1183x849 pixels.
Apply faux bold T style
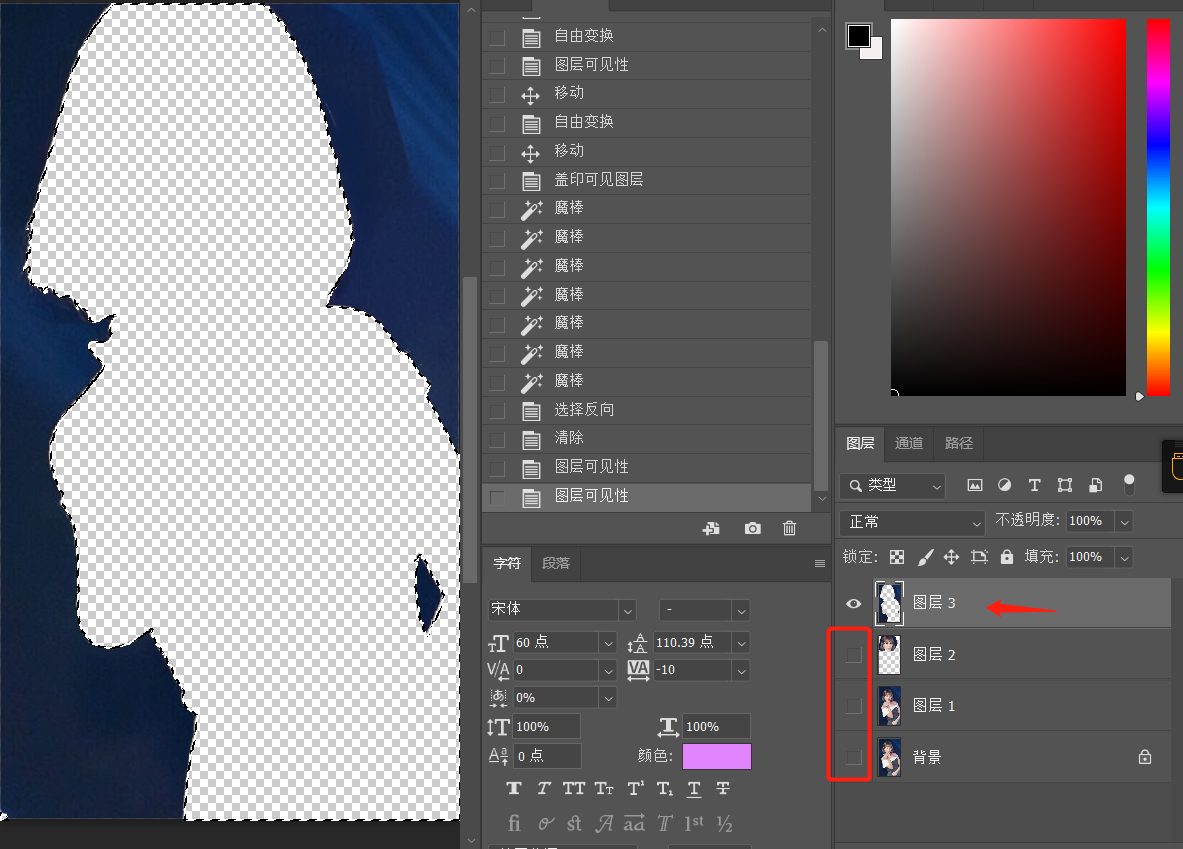pos(514,788)
